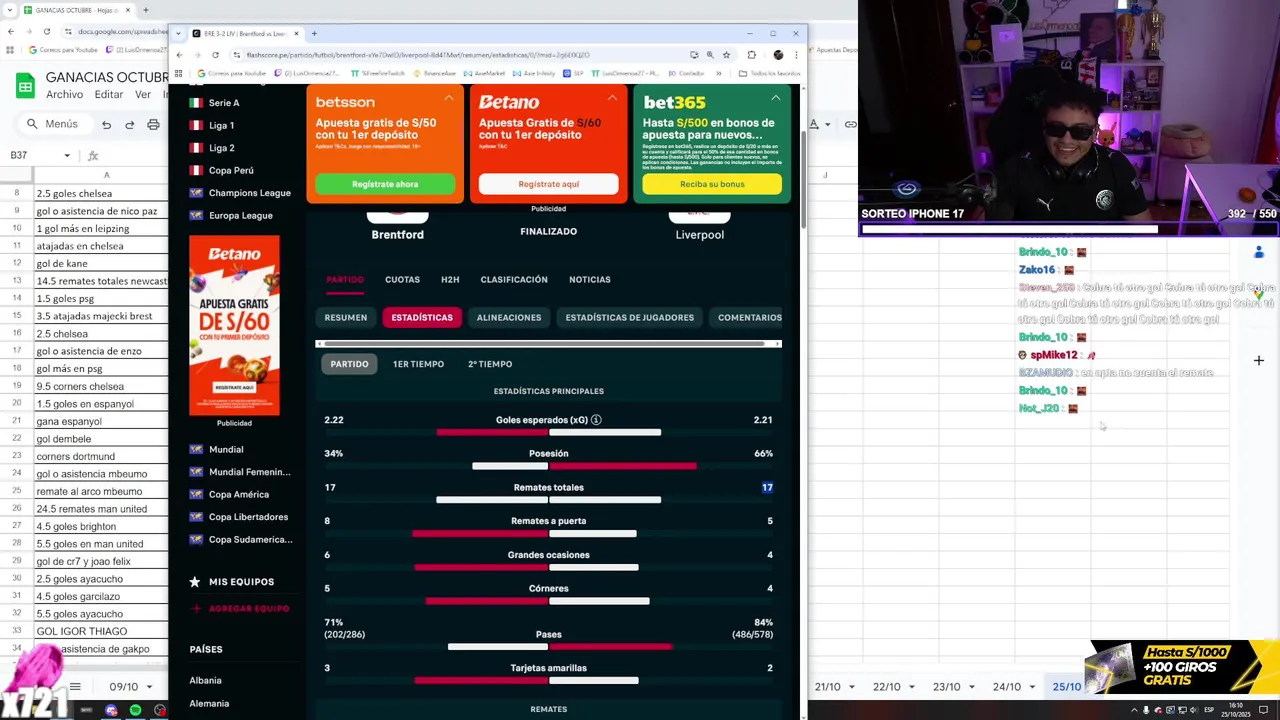The height and width of the screenshot is (720, 1280).
Task: Open Editar menu in Google Sheets
Action: pyautogui.click(x=108, y=95)
